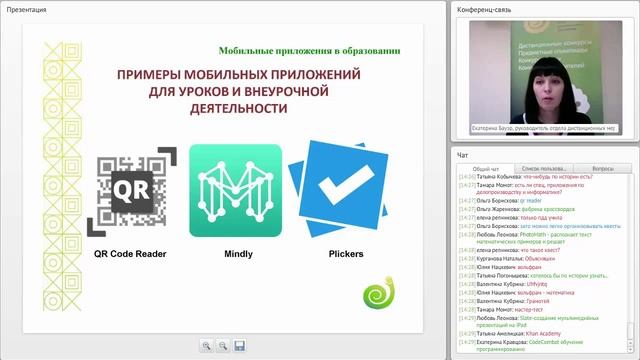Screen dimensions: 640x360
Task: Select елена репникова's только пдд учила message
Action: 510,218
